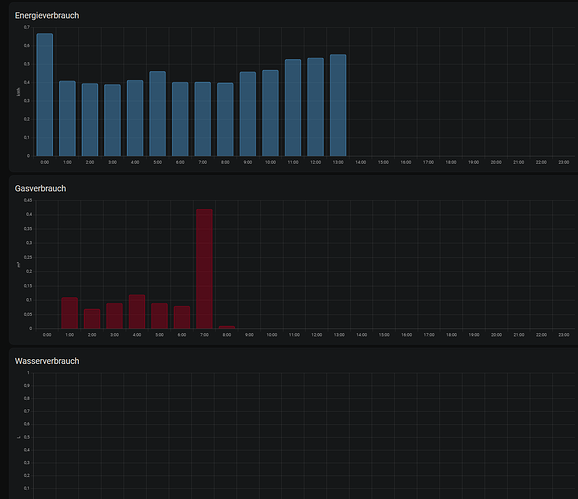Click the 16:00 x-axis label under Gasverbrauch
This screenshot has width=578, height=499.
click(407, 335)
